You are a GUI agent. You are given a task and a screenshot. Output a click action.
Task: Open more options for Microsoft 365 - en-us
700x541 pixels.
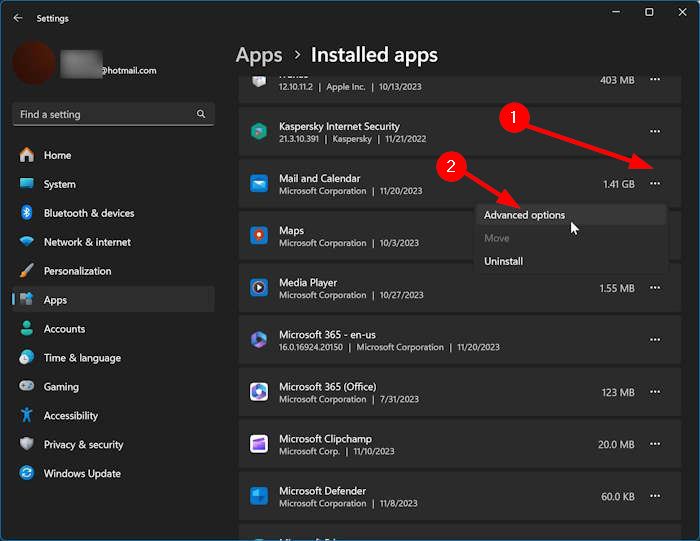click(655, 340)
